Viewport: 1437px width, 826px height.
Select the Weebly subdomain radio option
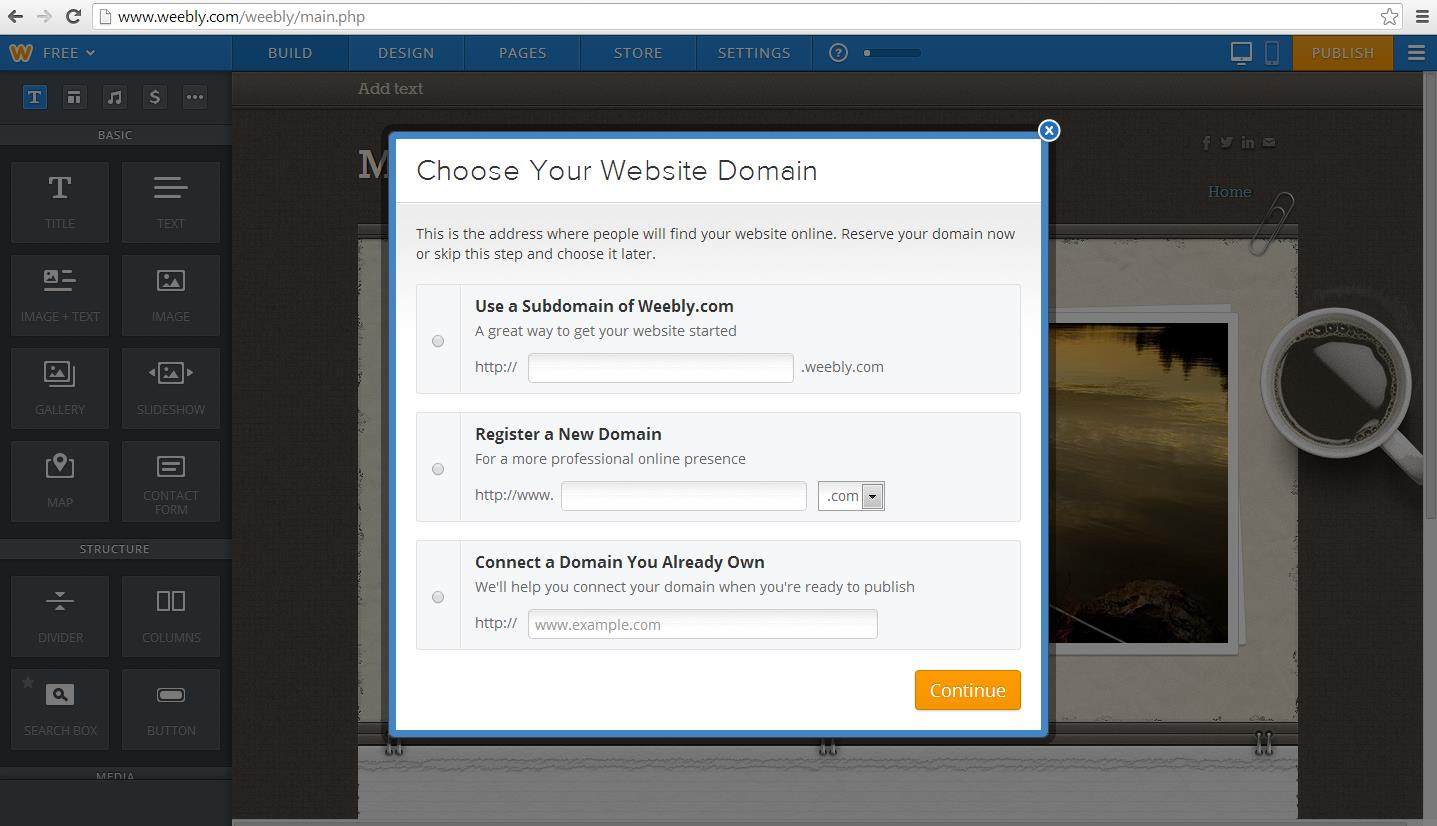(438, 341)
